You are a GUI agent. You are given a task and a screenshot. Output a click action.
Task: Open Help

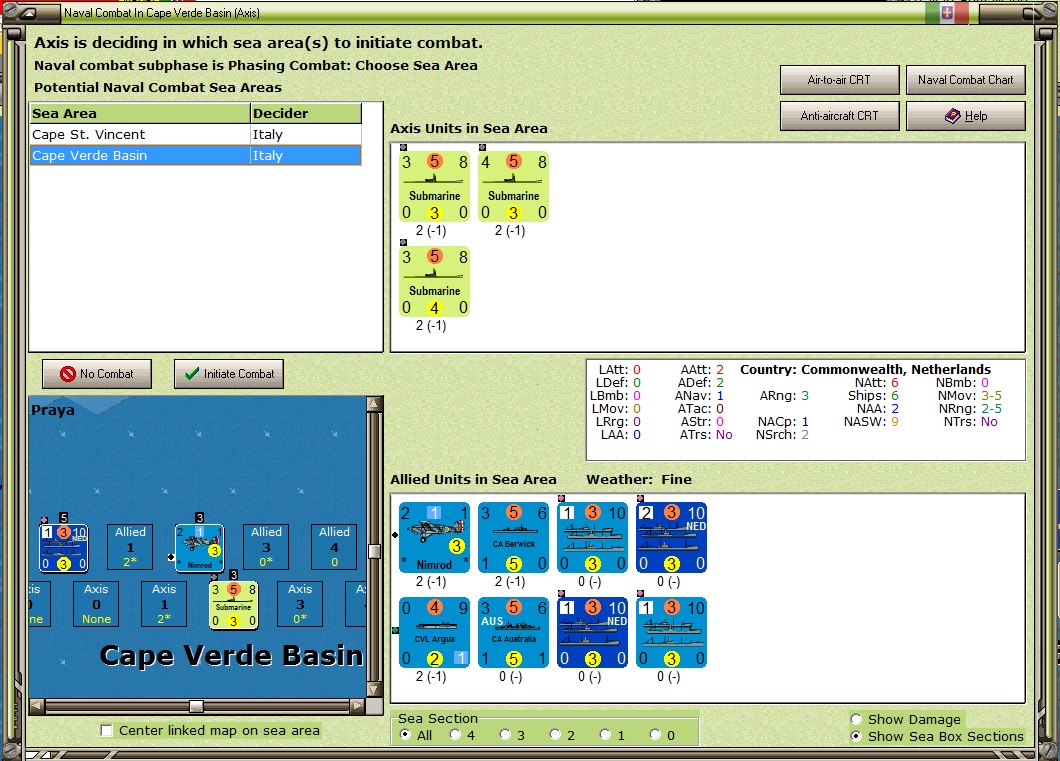pos(965,116)
